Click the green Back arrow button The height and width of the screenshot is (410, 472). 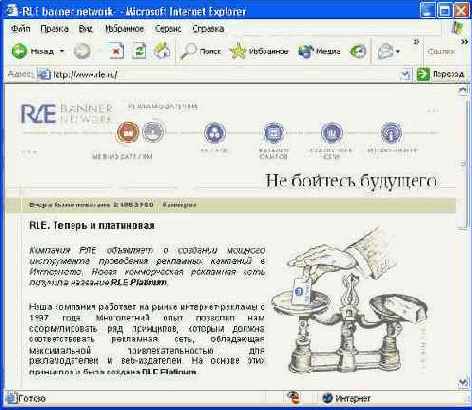pos(19,51)
